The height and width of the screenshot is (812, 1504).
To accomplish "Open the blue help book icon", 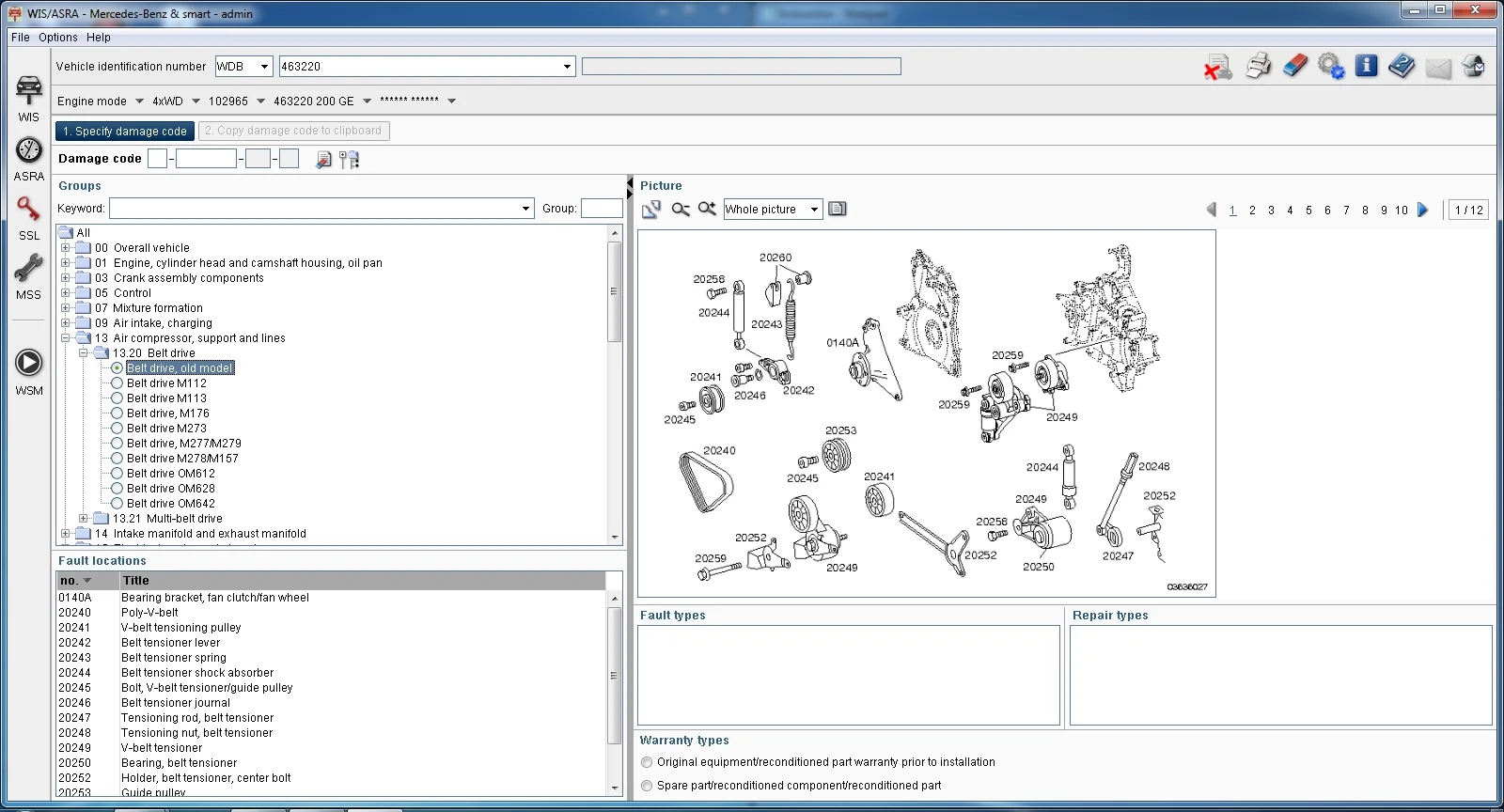I will click(1402, 67).
